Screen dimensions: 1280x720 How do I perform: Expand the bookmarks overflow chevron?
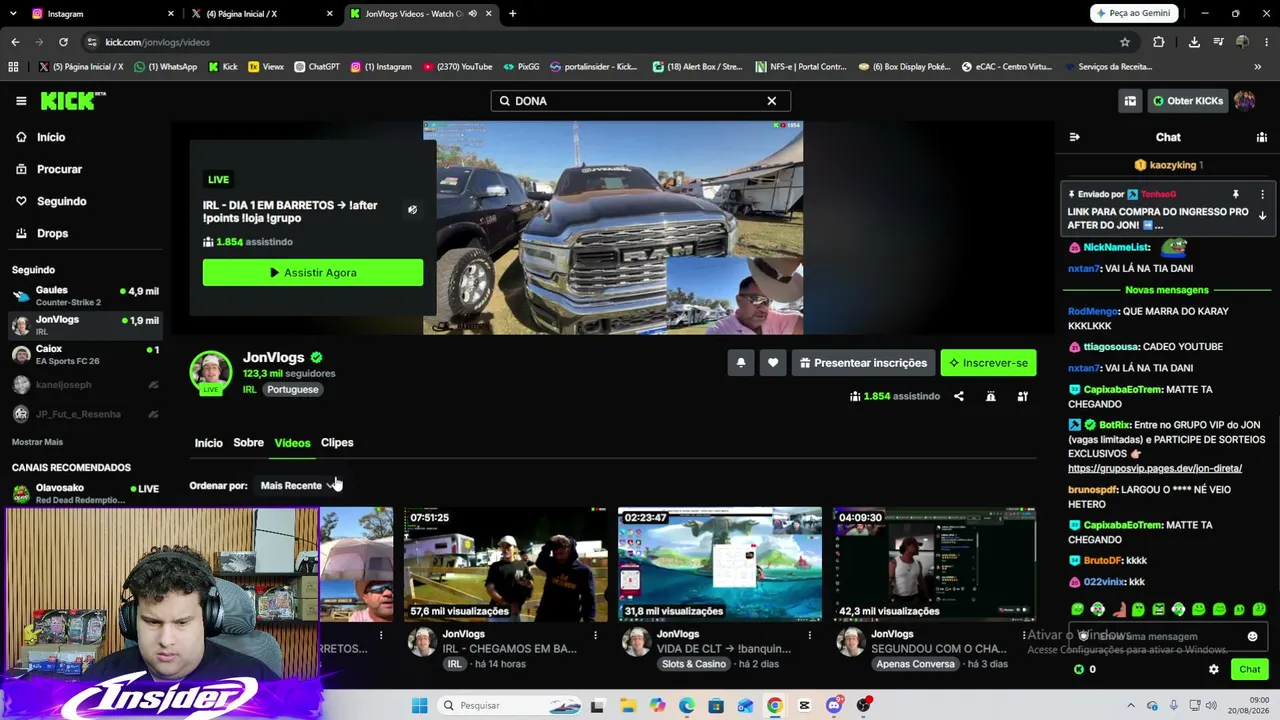[1257, 67]
